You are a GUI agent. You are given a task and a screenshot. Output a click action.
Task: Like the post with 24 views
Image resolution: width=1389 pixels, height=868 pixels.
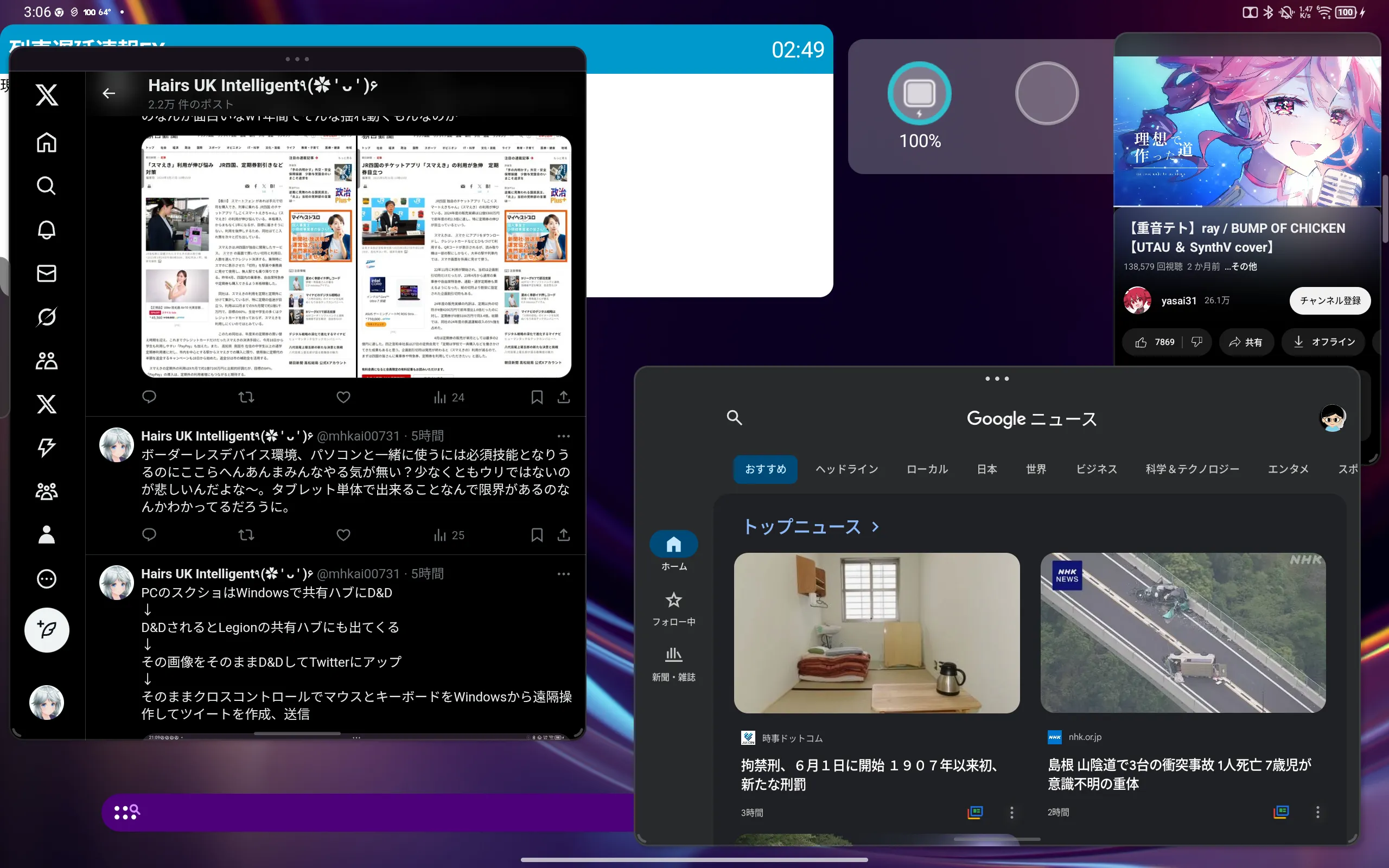click(343, 397)
